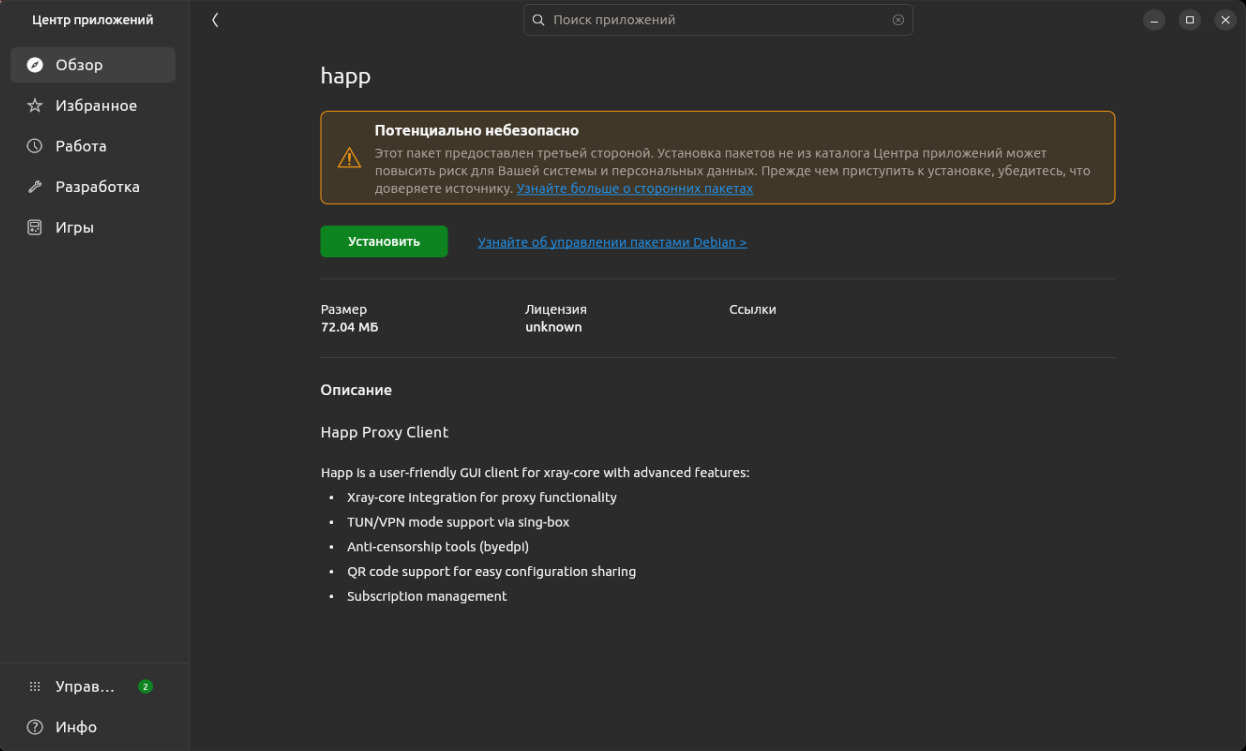Minimize the Центр приложений window
This screenshot has height=751, width=1246.
(x=1154, y=20)
